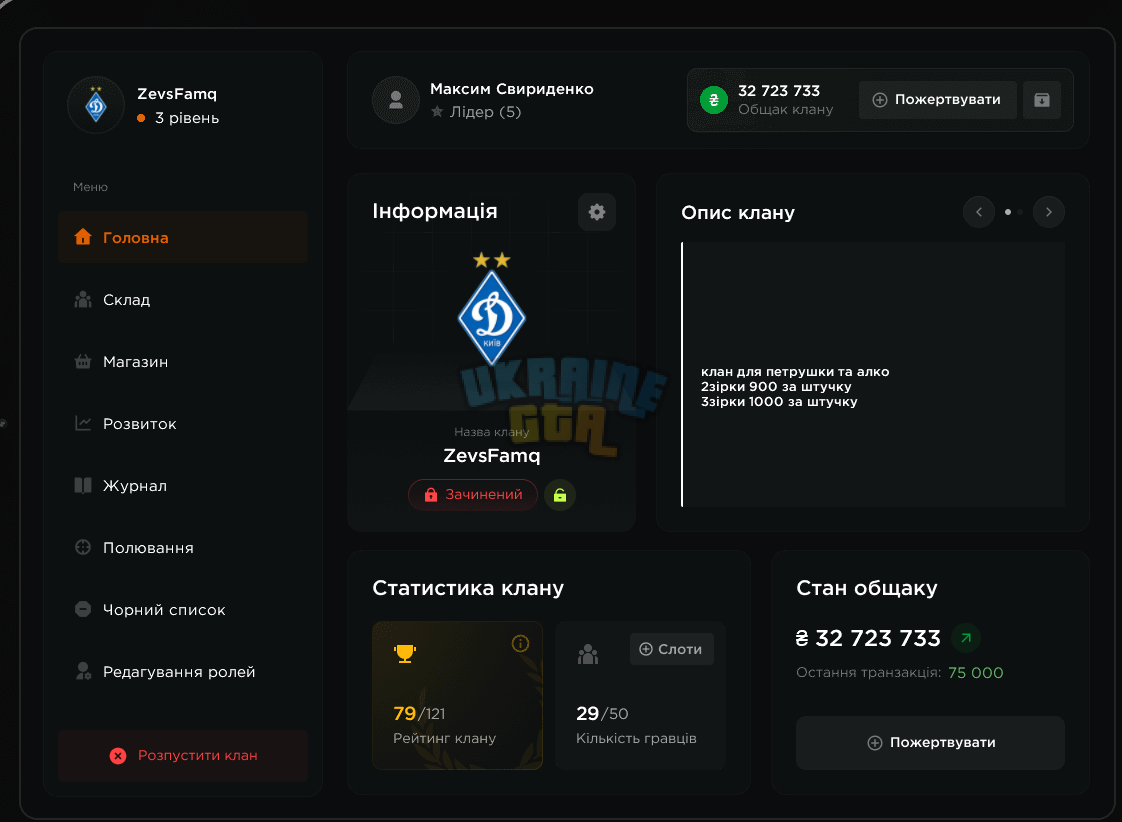Toggle the green unlock icon
Screen dimensions: 1122x822
(560, 495)
